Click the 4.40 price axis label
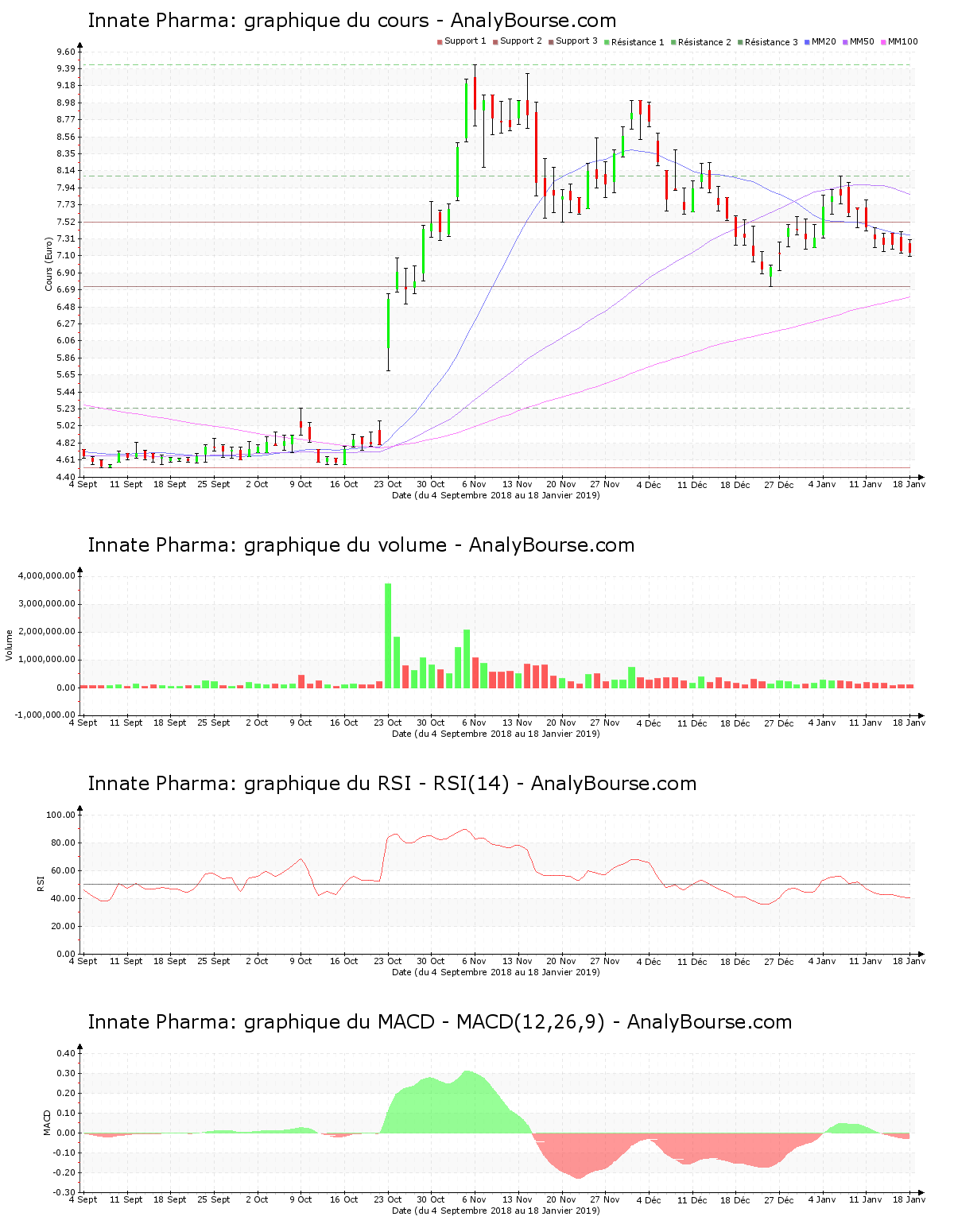Viewport: 954px width, 1232px height. tap(66, 477)
